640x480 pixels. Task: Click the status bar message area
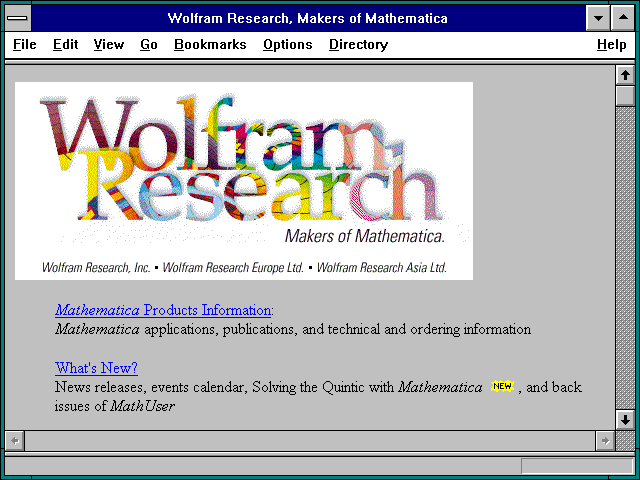point(262,466)
